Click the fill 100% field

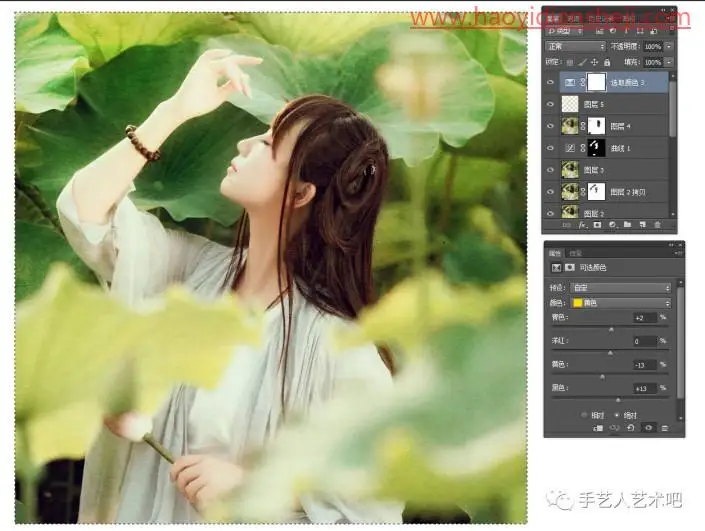(x=653, y=62)
